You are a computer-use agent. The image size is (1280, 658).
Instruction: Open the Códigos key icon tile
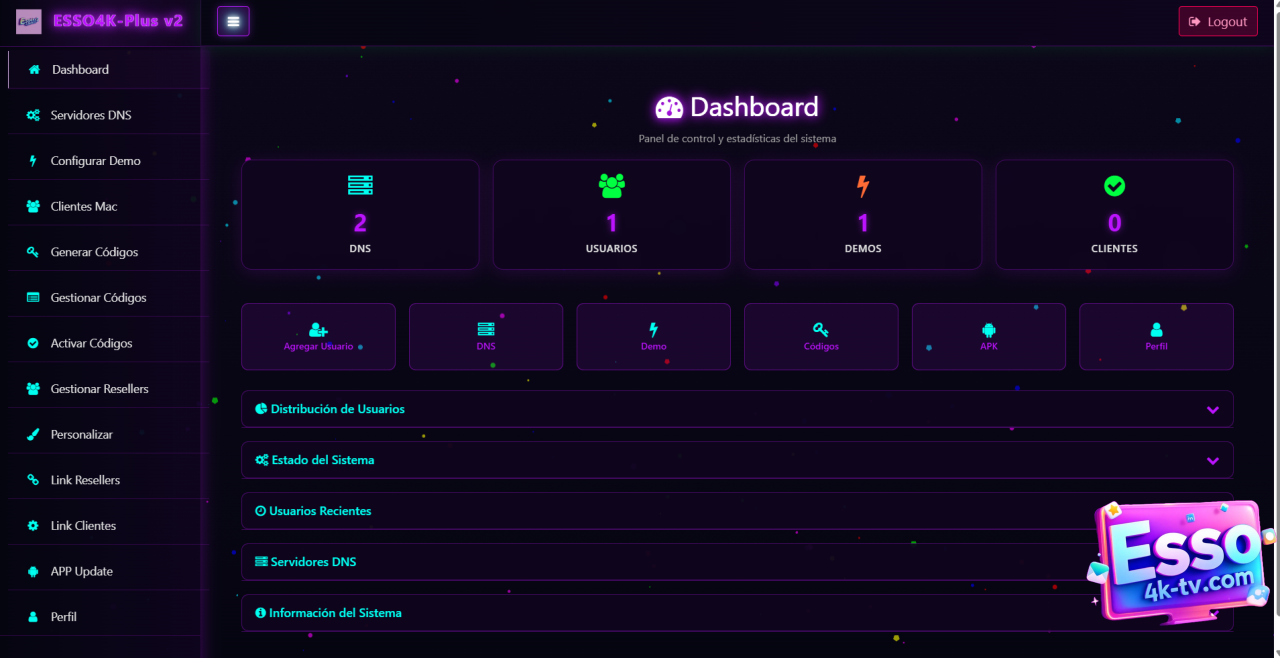pyautogui.click(x=821, y=336)
